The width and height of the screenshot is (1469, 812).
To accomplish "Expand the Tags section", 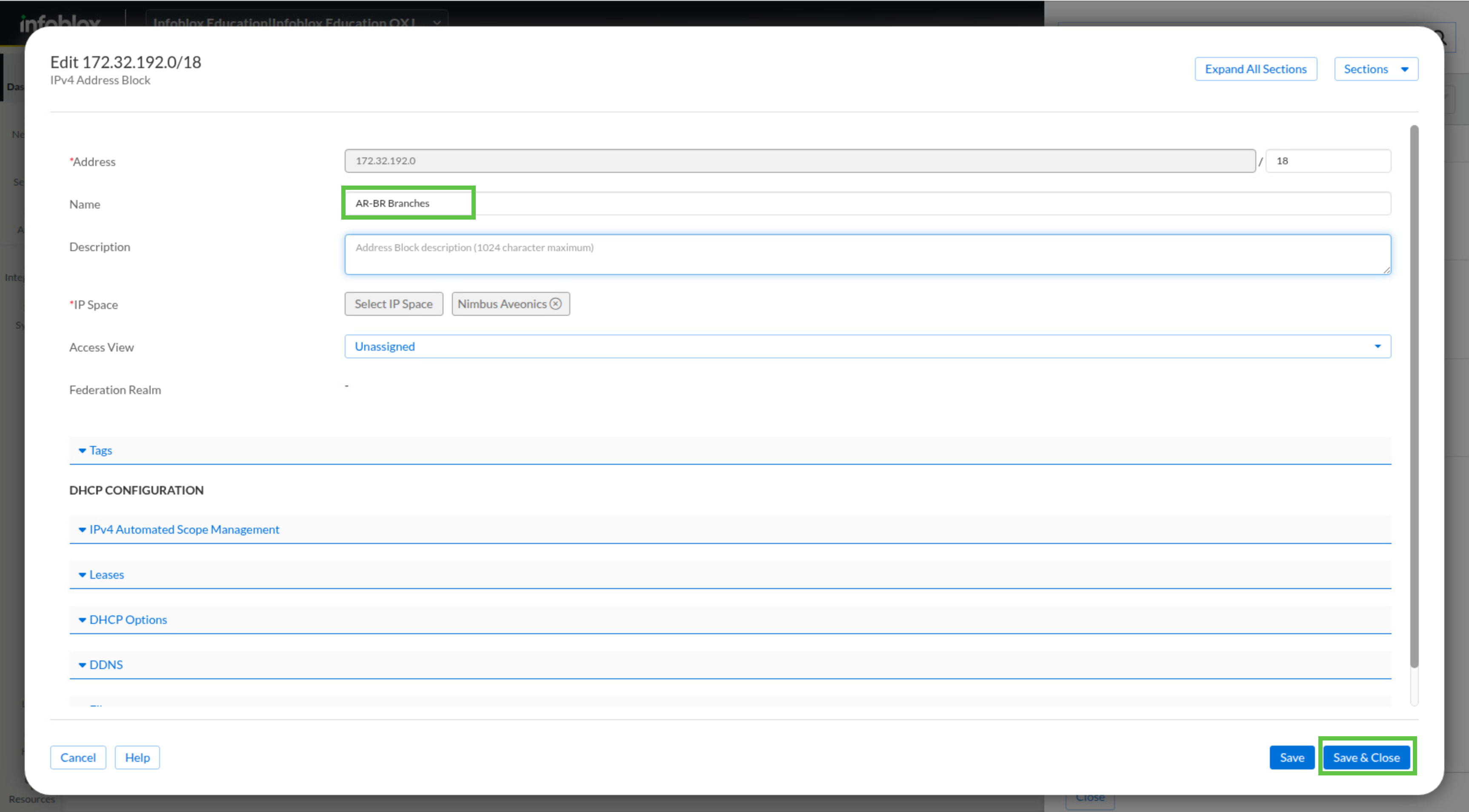I will click(730, 451).
